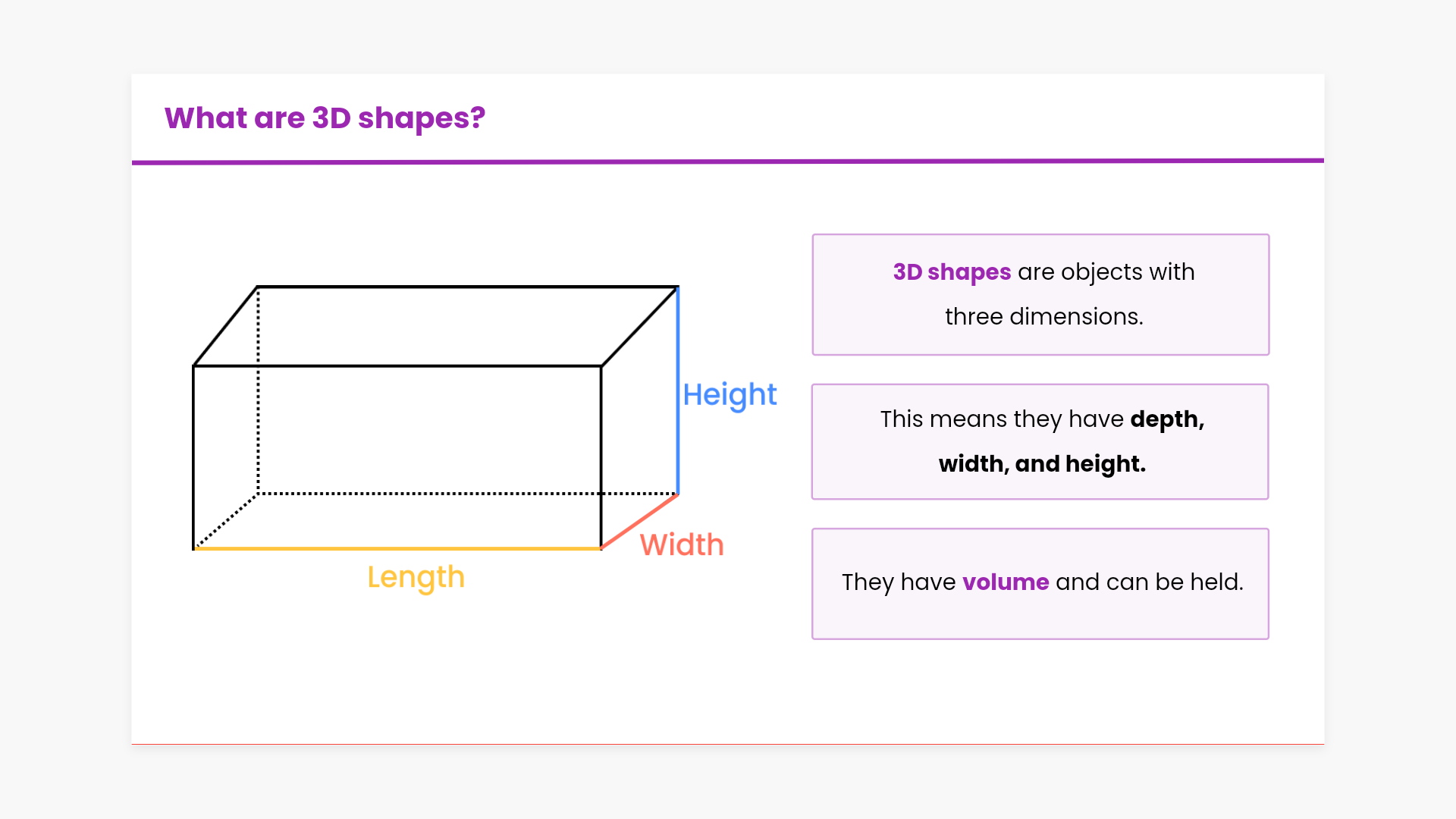
Task: Click the "three dimensions." text line
Action: (1043, 316)
